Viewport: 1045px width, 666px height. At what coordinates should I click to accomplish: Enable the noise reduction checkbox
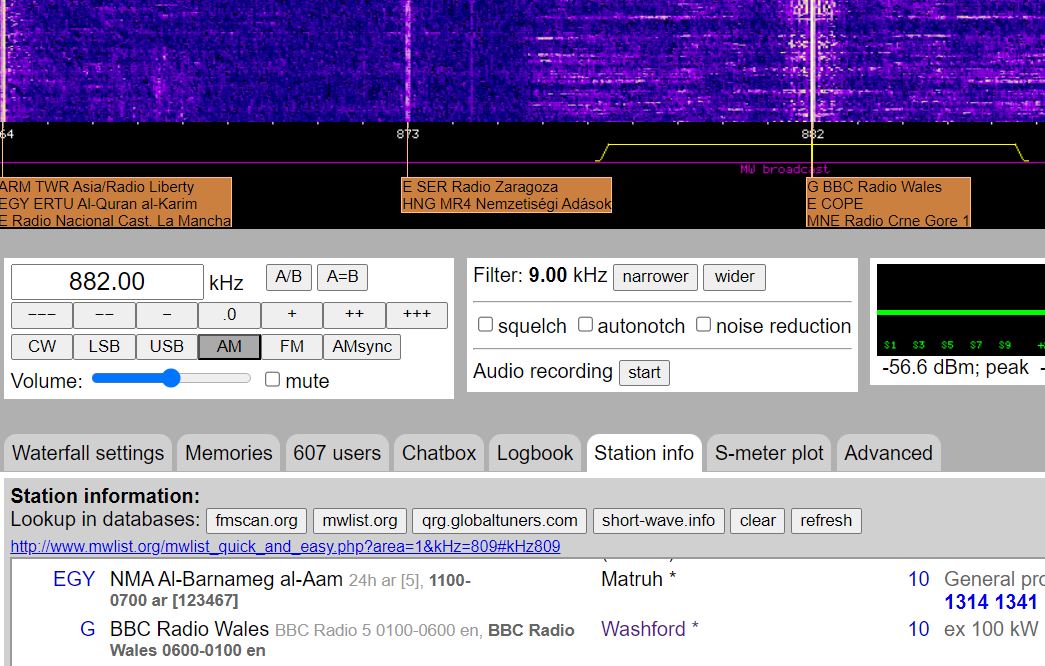(703, 325)
